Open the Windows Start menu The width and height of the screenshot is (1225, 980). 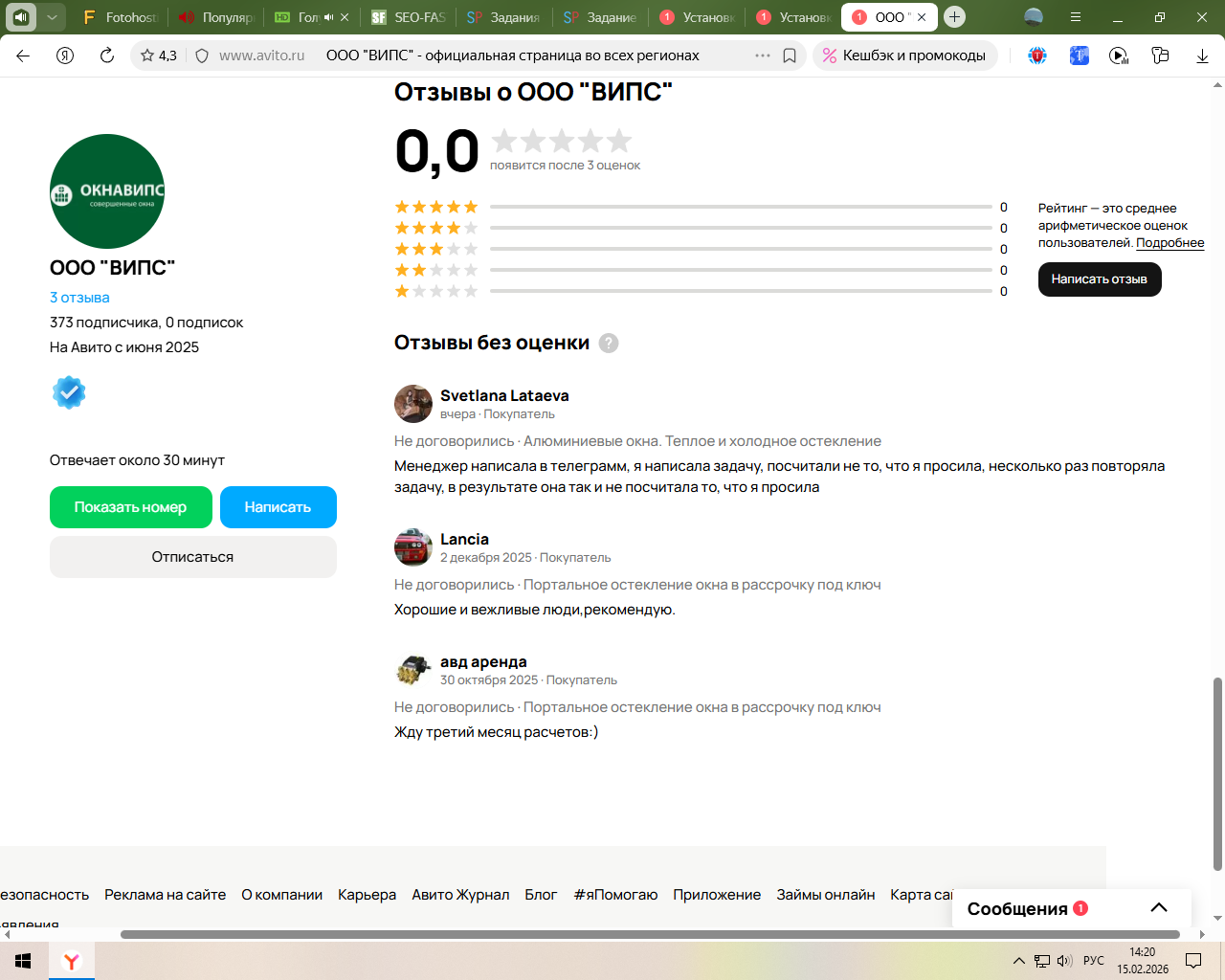[x=23, y=961]
